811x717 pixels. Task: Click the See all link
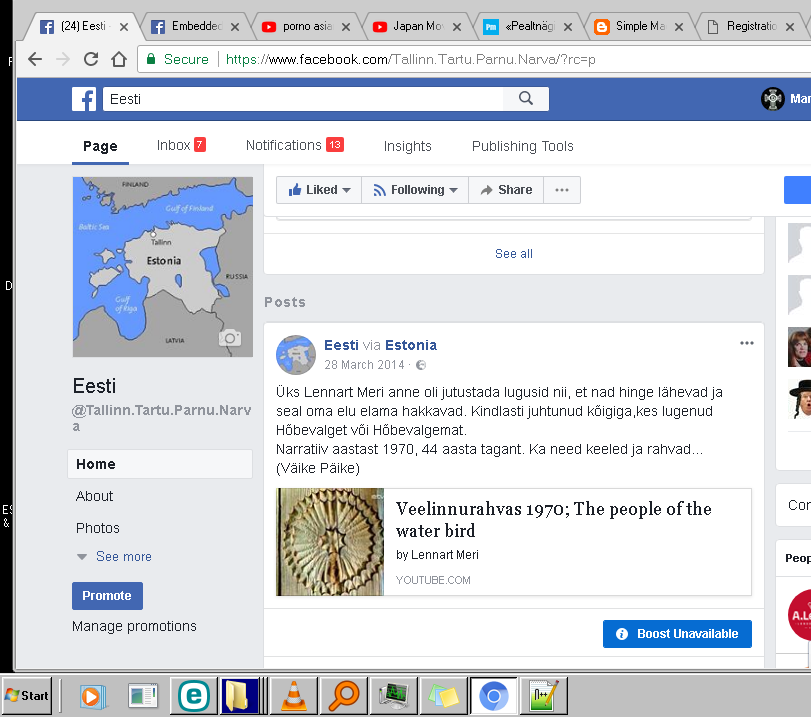[514, 254]
